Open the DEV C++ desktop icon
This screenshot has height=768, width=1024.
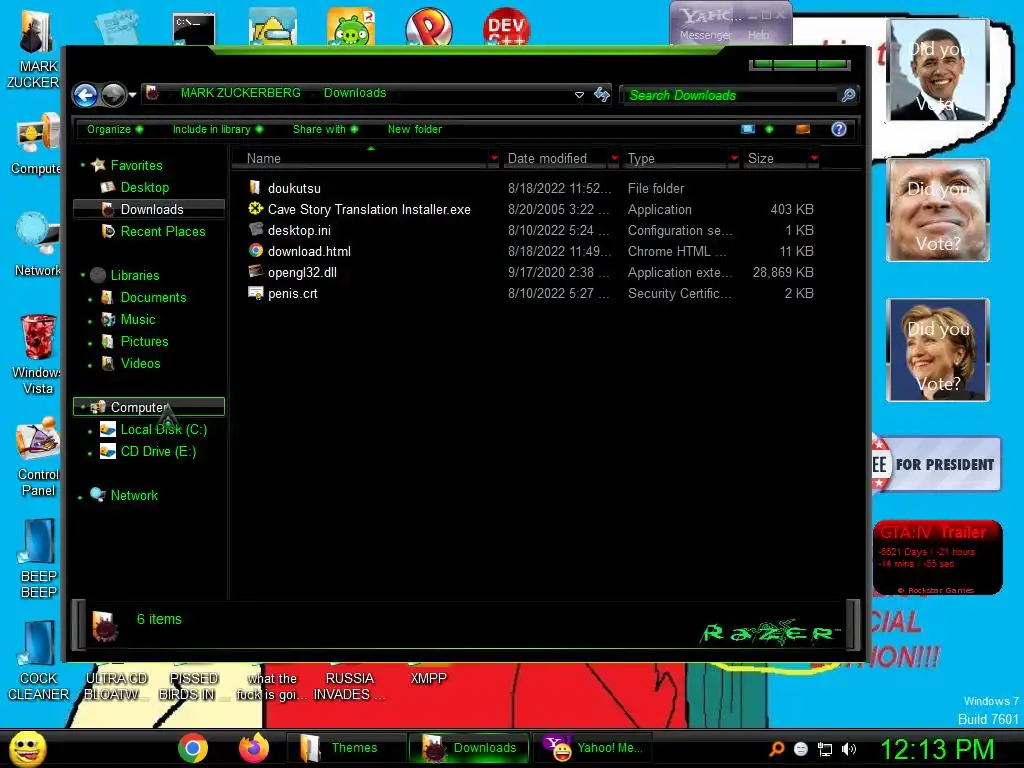[x=506, y=26]
